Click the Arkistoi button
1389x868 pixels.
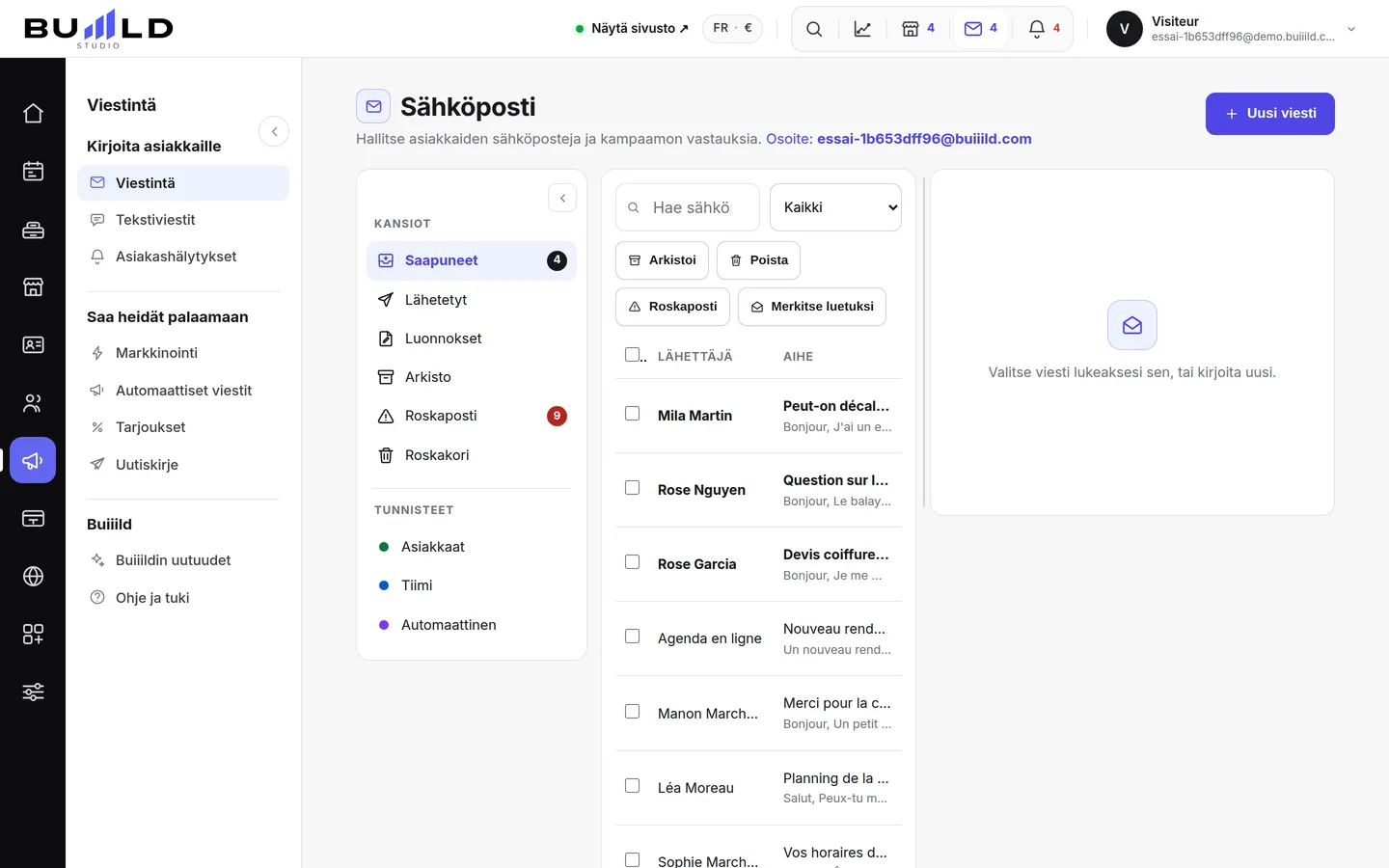click(x=663, y=260)
